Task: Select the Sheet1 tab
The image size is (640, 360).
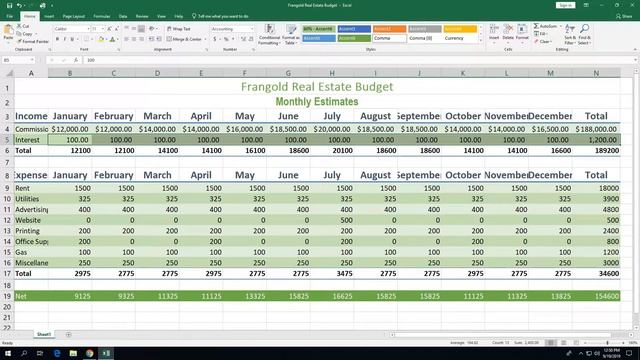Action: (x=44, y=334)
